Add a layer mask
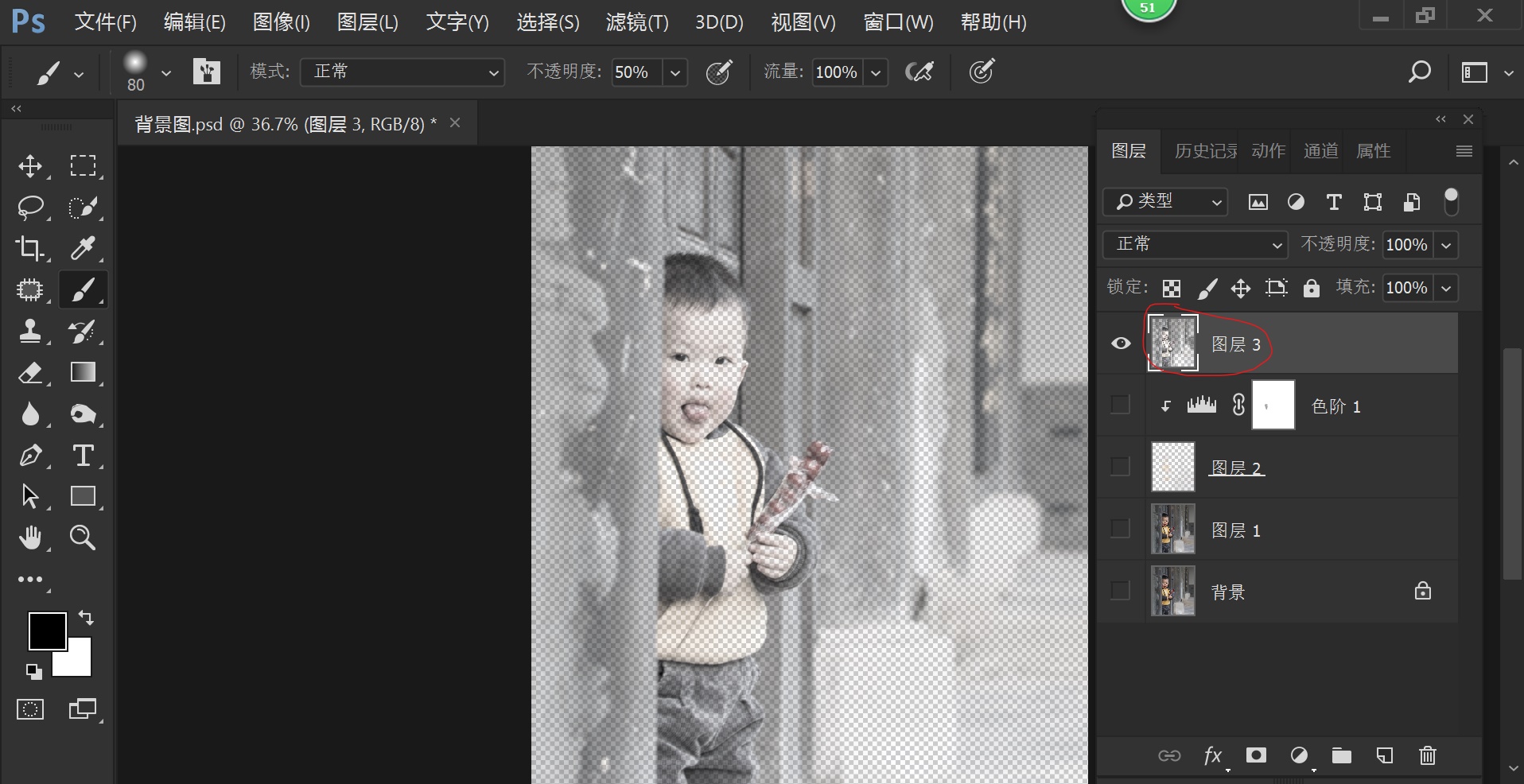Screen dimensions: 1524x784 pos(1256,755)
